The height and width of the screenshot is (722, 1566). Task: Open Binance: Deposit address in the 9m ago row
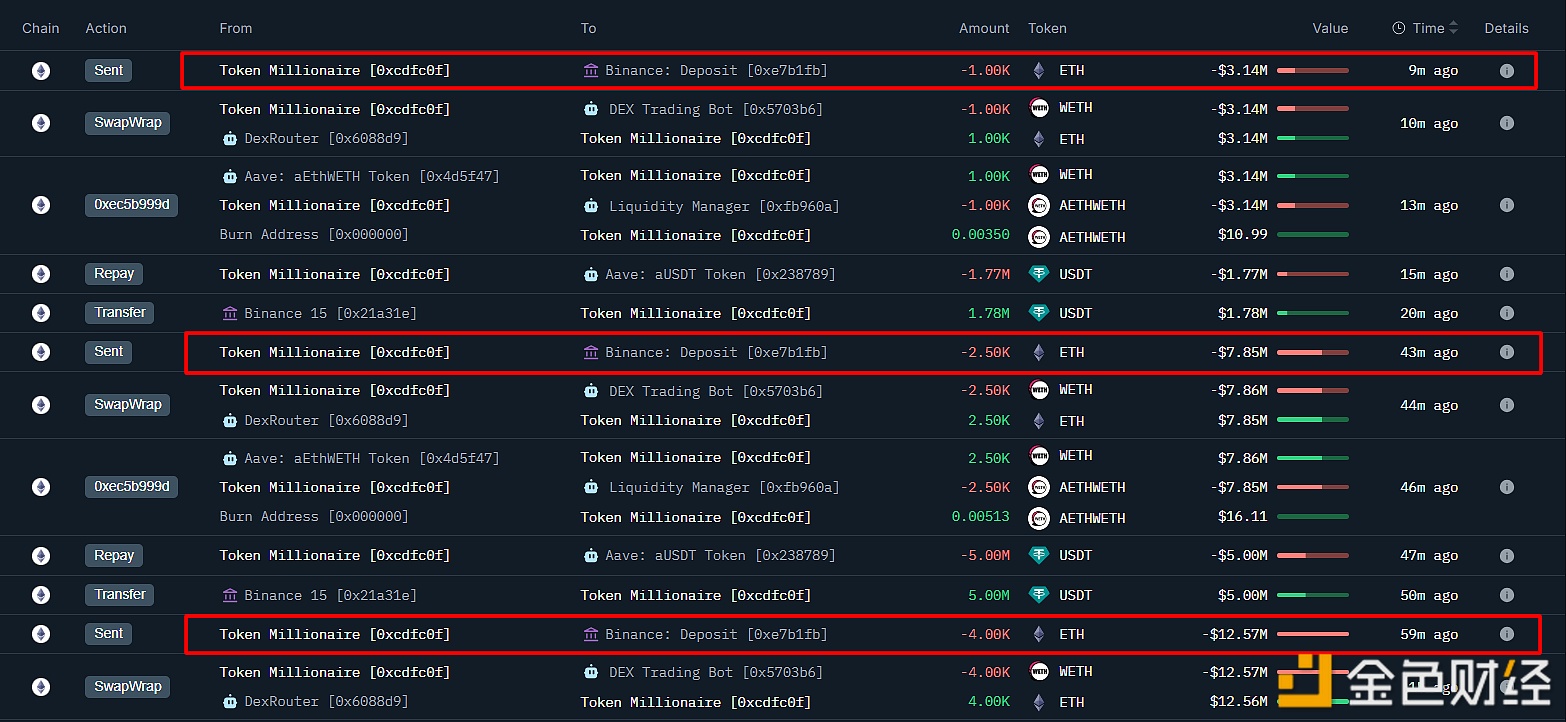point(716,71)
